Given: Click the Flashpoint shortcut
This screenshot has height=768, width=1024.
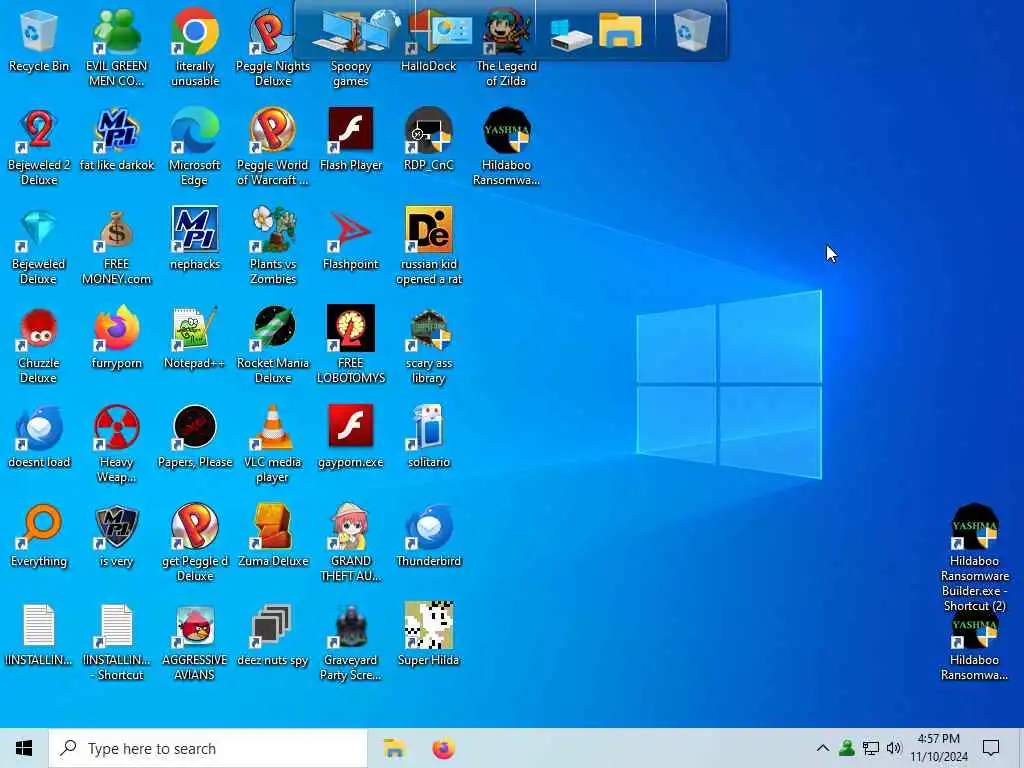Looking at the screenshot, I should 351,238.
